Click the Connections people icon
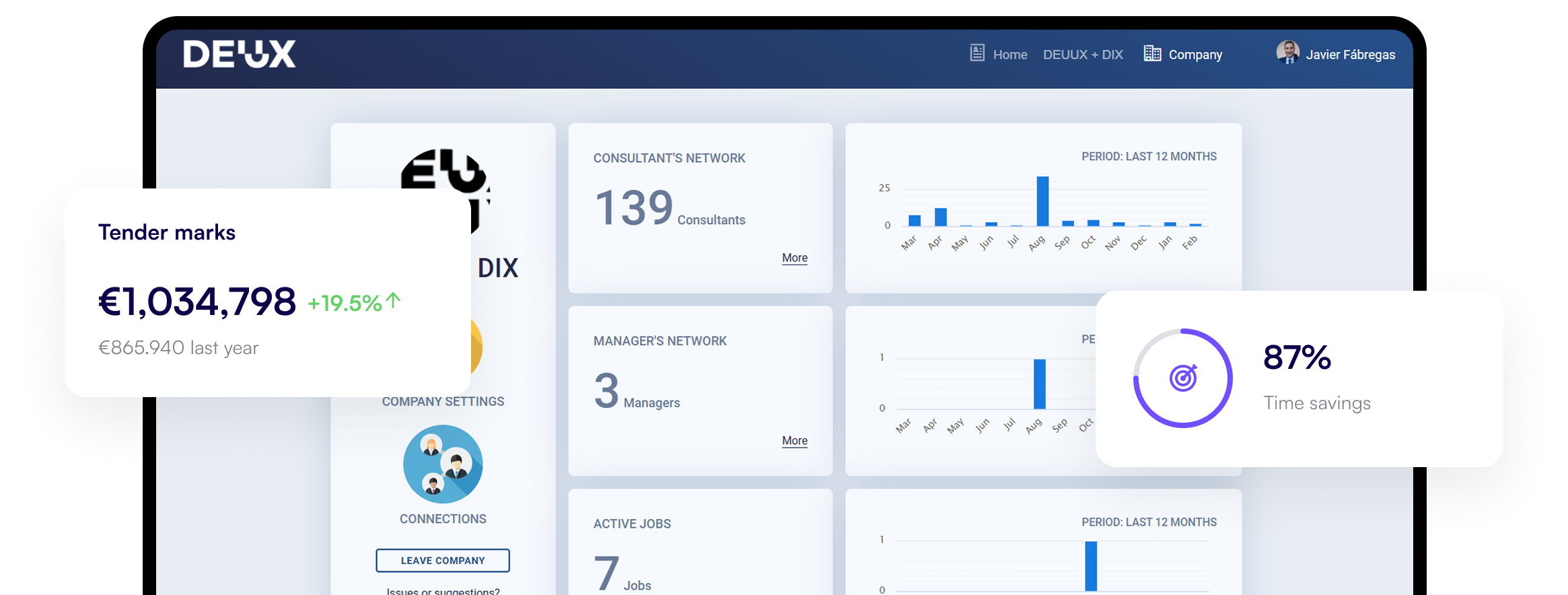1568x595 pixels. point(443,464)
